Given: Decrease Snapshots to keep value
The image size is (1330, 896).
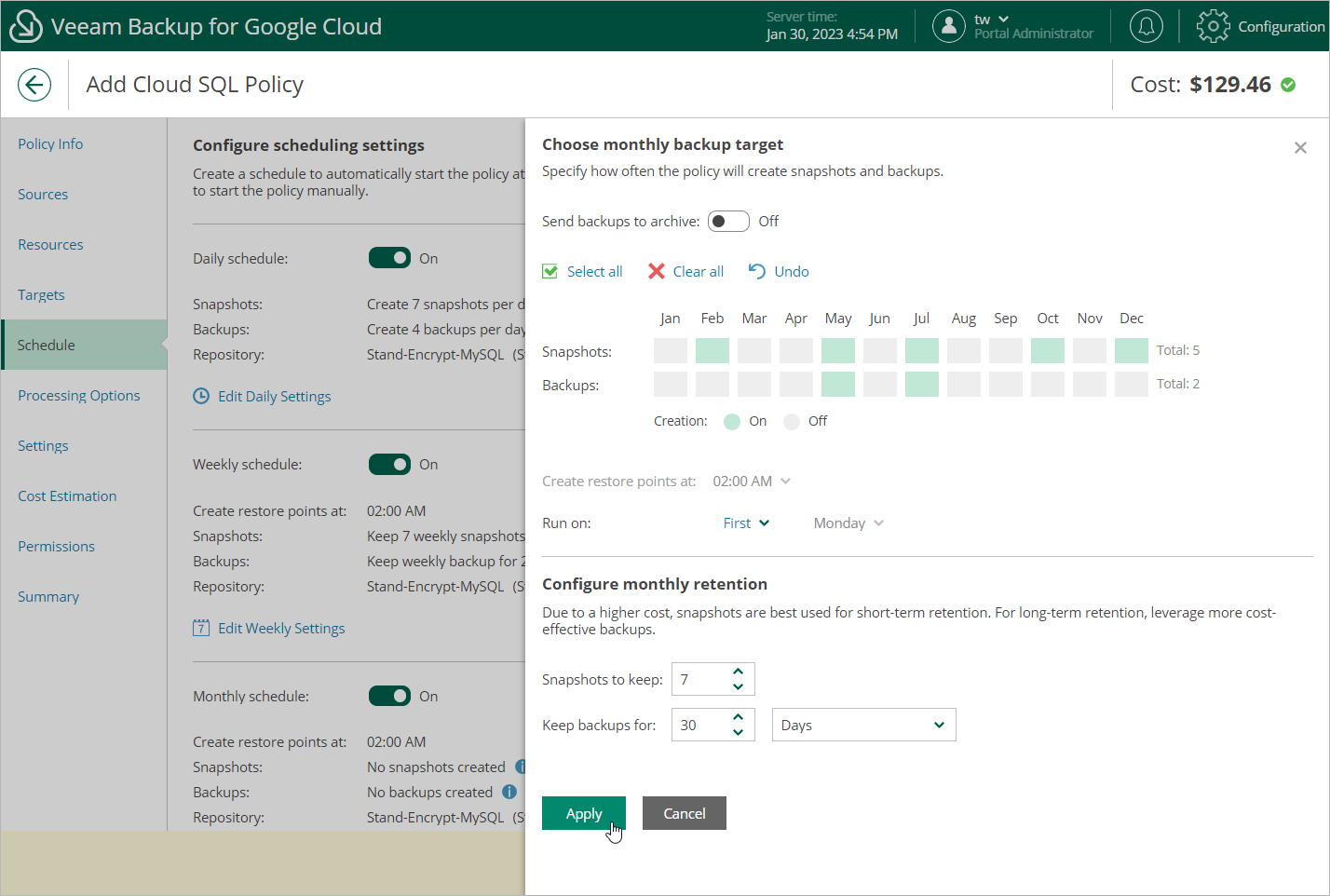Looking at the screenshot, I should [738, 687].
